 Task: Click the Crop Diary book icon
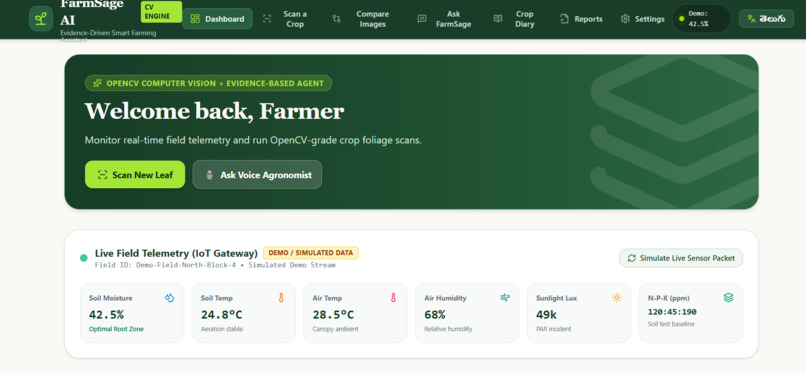coord(498,18)
